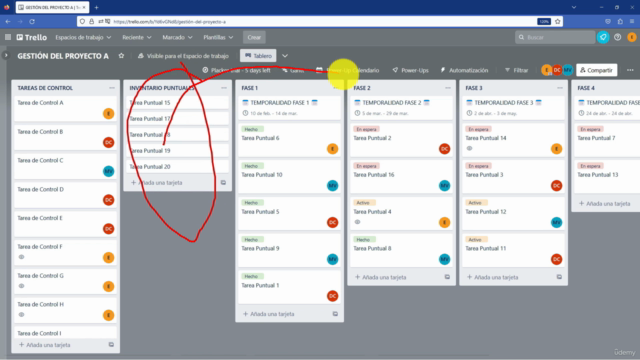Viewport: 640px width, 360px height.
Task: Open Marcado dropdown
Action: (x=177, y=37)
